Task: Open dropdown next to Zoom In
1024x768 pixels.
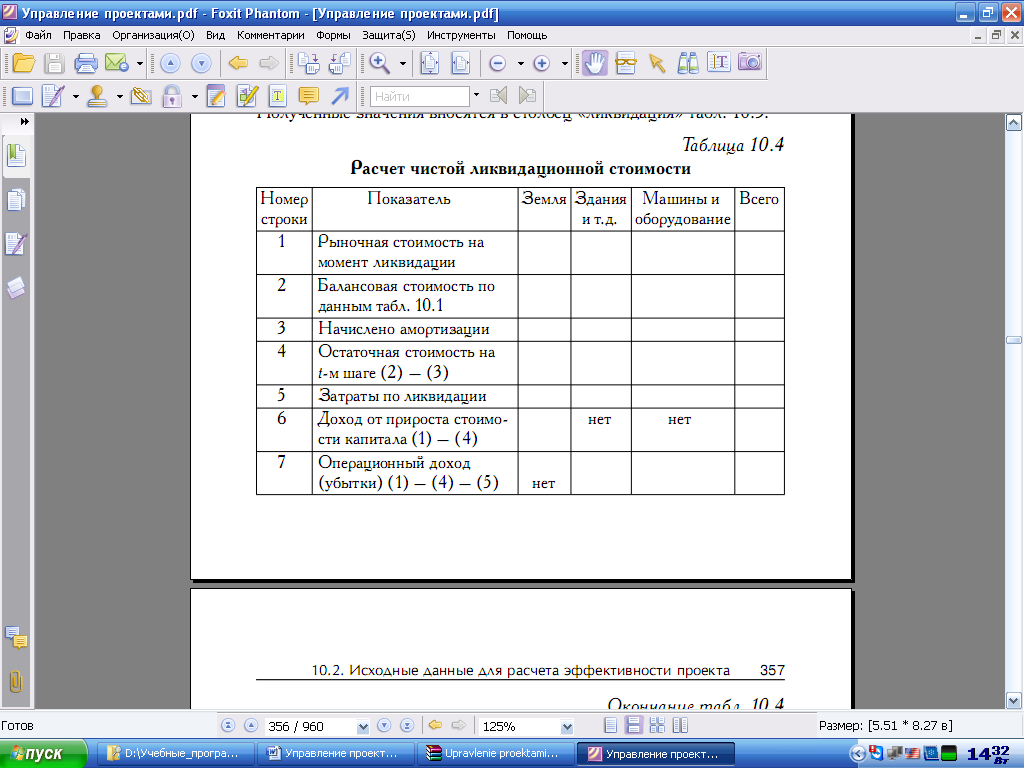Action: [x=564, y=63]
